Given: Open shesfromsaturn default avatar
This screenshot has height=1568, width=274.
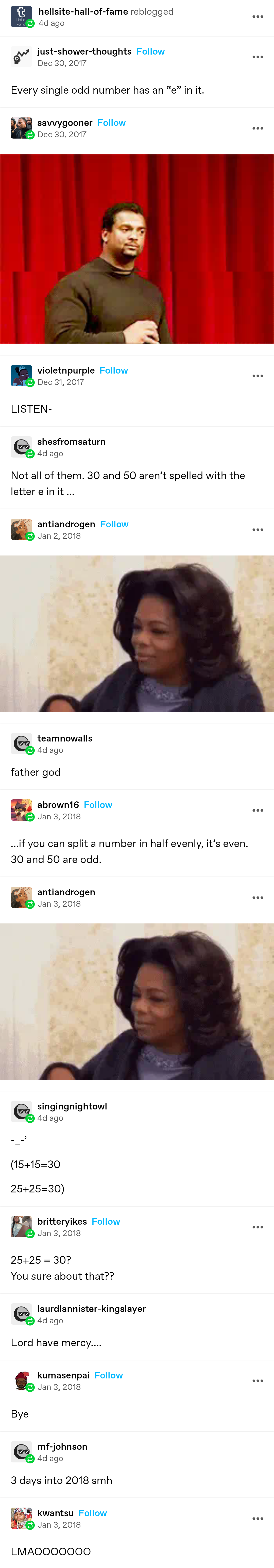Looking at the screenshot, I should point(21,447).
